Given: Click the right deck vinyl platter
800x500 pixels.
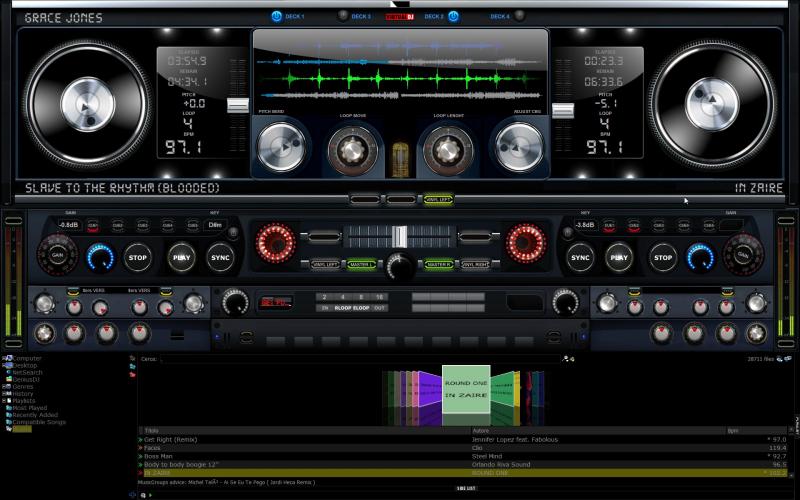Looking at the screenshot, I should pos(712,105).
